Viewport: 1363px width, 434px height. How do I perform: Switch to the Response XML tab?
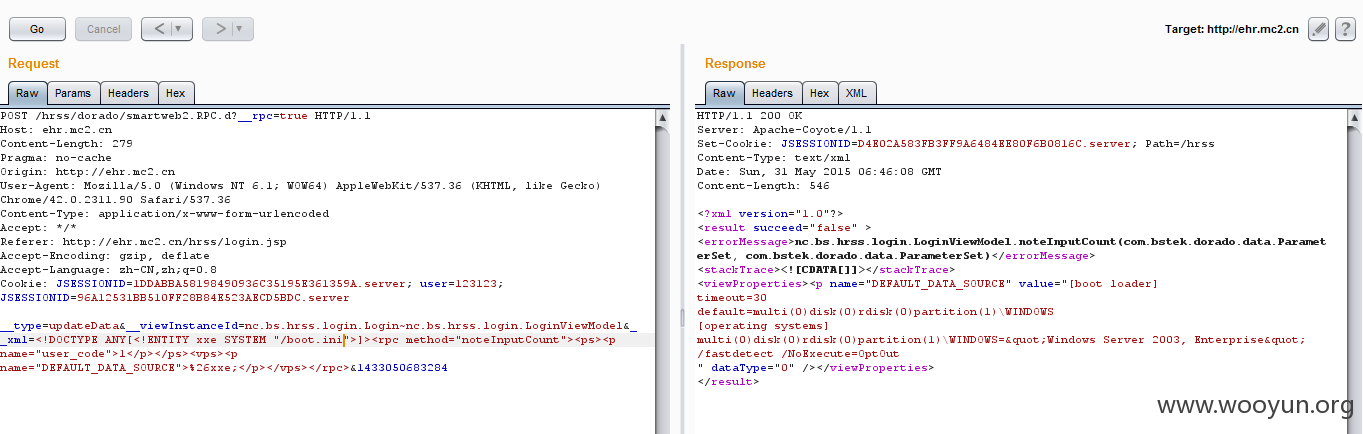coord(857,93)
